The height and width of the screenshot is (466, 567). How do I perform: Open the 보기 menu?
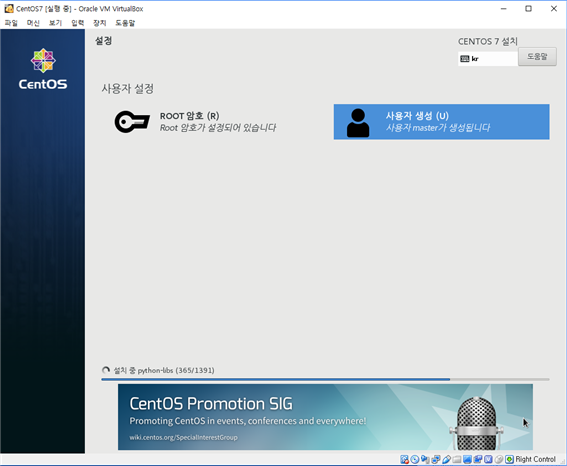[x=55, y=23]
